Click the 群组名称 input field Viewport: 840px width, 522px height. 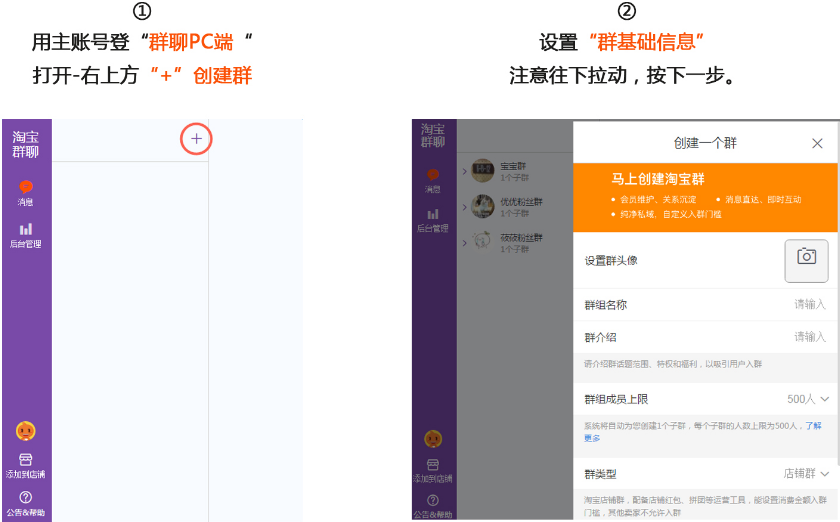[705, 304]
